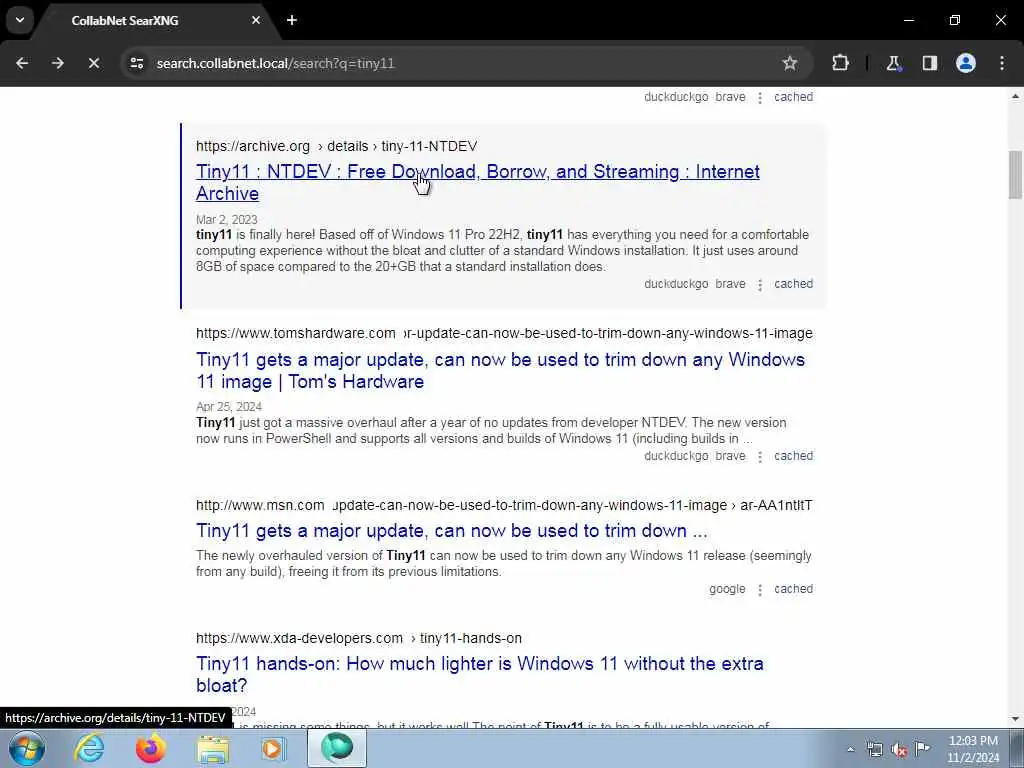Launch Firefox from taskbar
Image resolution: width=1024 pixels, height=768 pixels.
click(x=150, y=748)
